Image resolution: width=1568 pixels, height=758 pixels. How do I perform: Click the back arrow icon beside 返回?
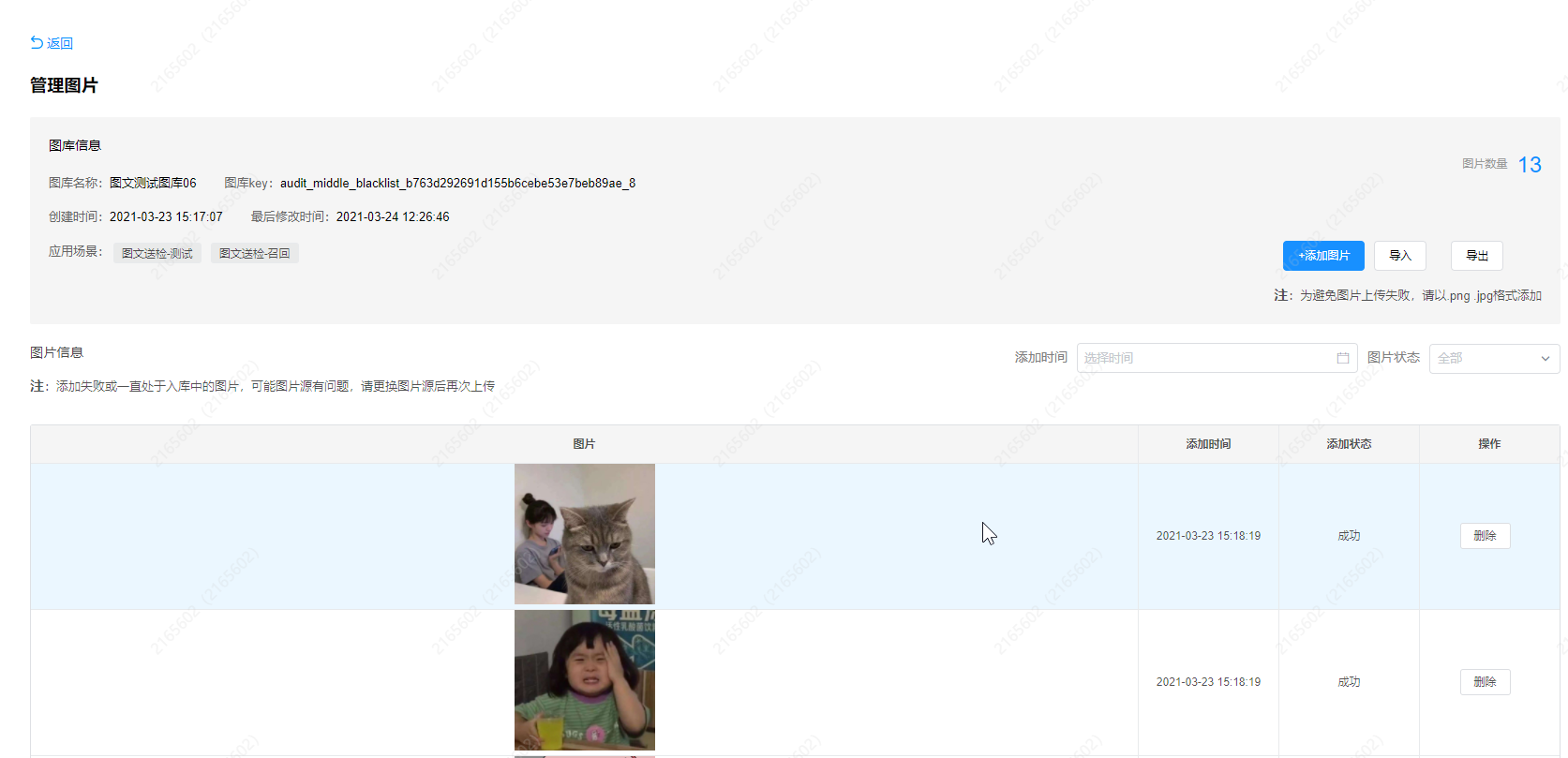37,42
